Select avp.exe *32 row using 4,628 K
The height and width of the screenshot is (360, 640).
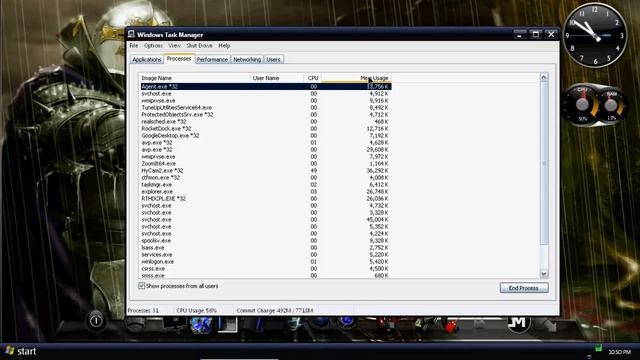266,143
